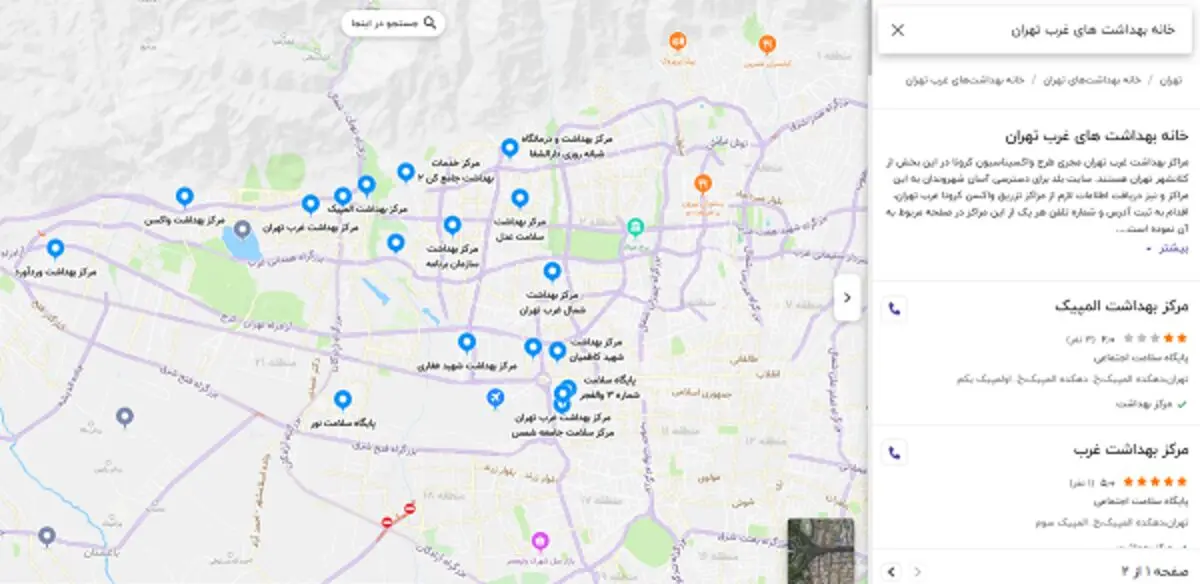
Task: Click the pink marker at the bottom of the map
Action: 540,542
